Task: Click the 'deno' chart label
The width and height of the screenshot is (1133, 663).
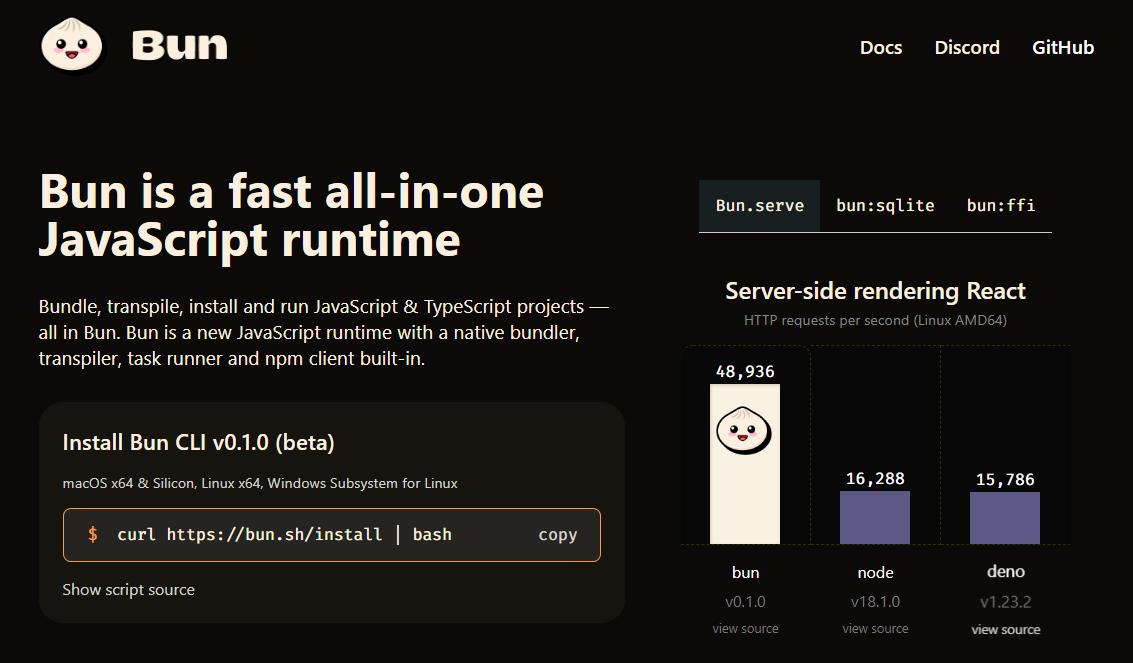Action: [1006, 572]
